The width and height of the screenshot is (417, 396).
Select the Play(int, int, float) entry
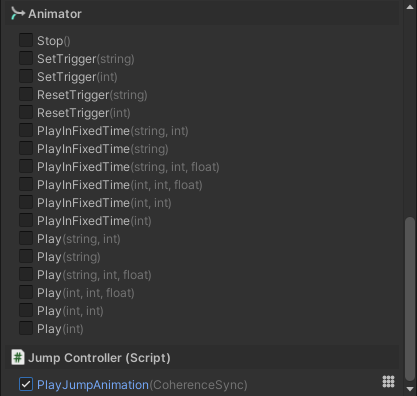86,293
